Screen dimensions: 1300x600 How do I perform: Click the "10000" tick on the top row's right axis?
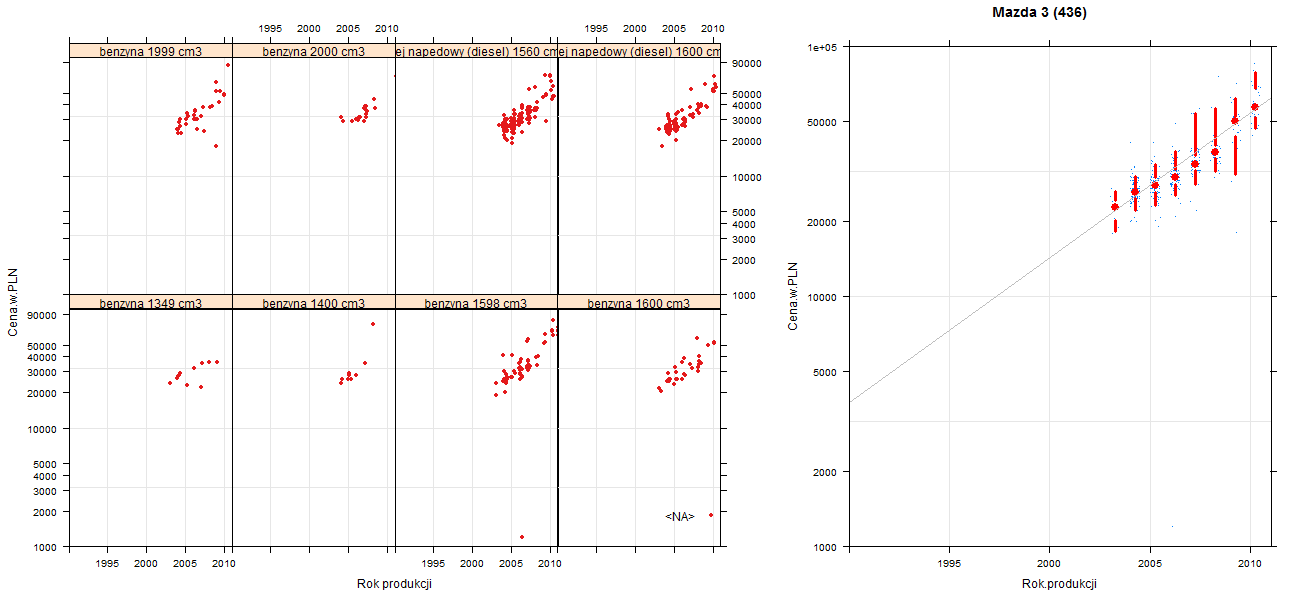click(x=748, y=177)
